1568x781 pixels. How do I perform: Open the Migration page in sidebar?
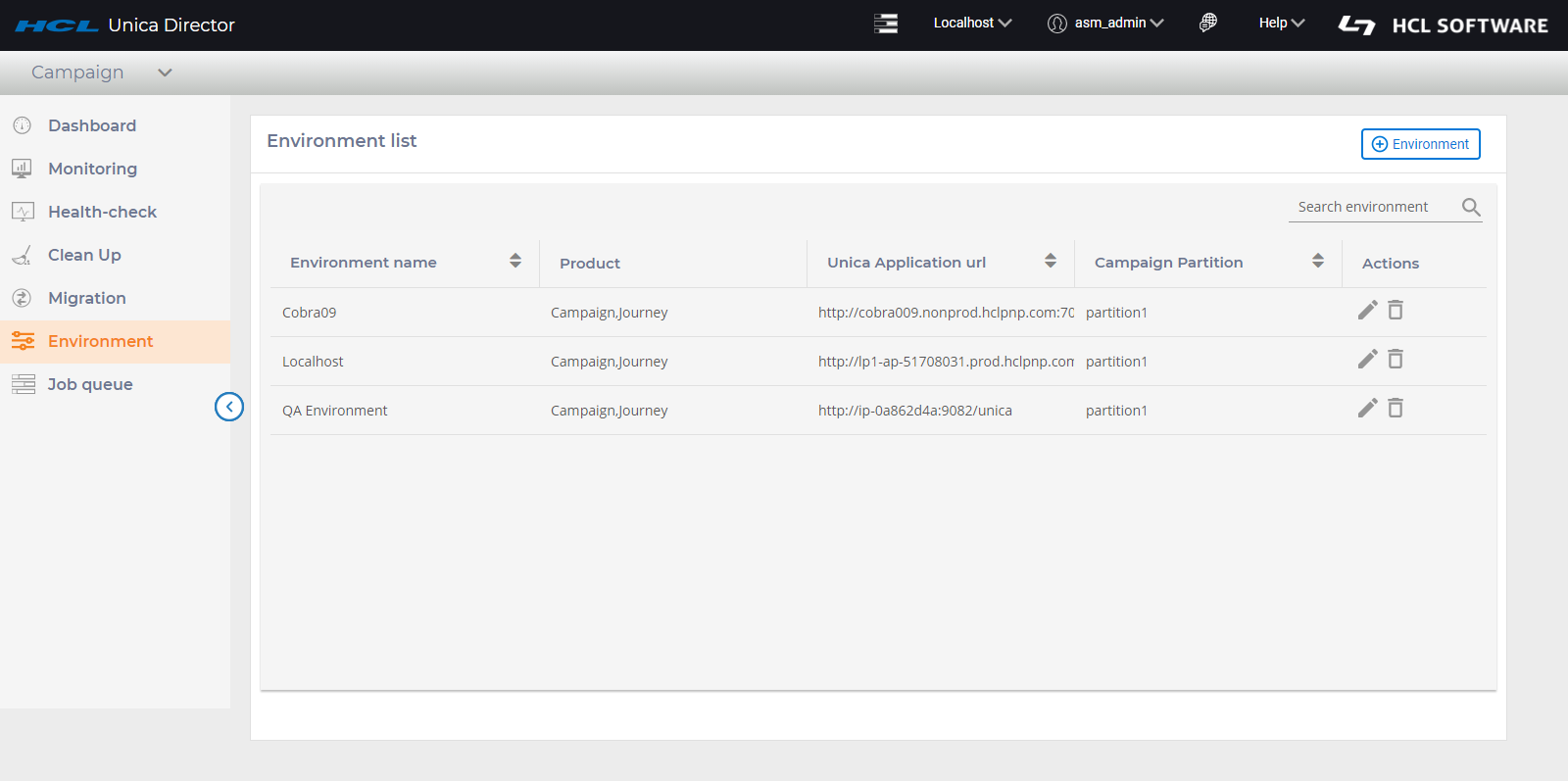tap(87, 298)
